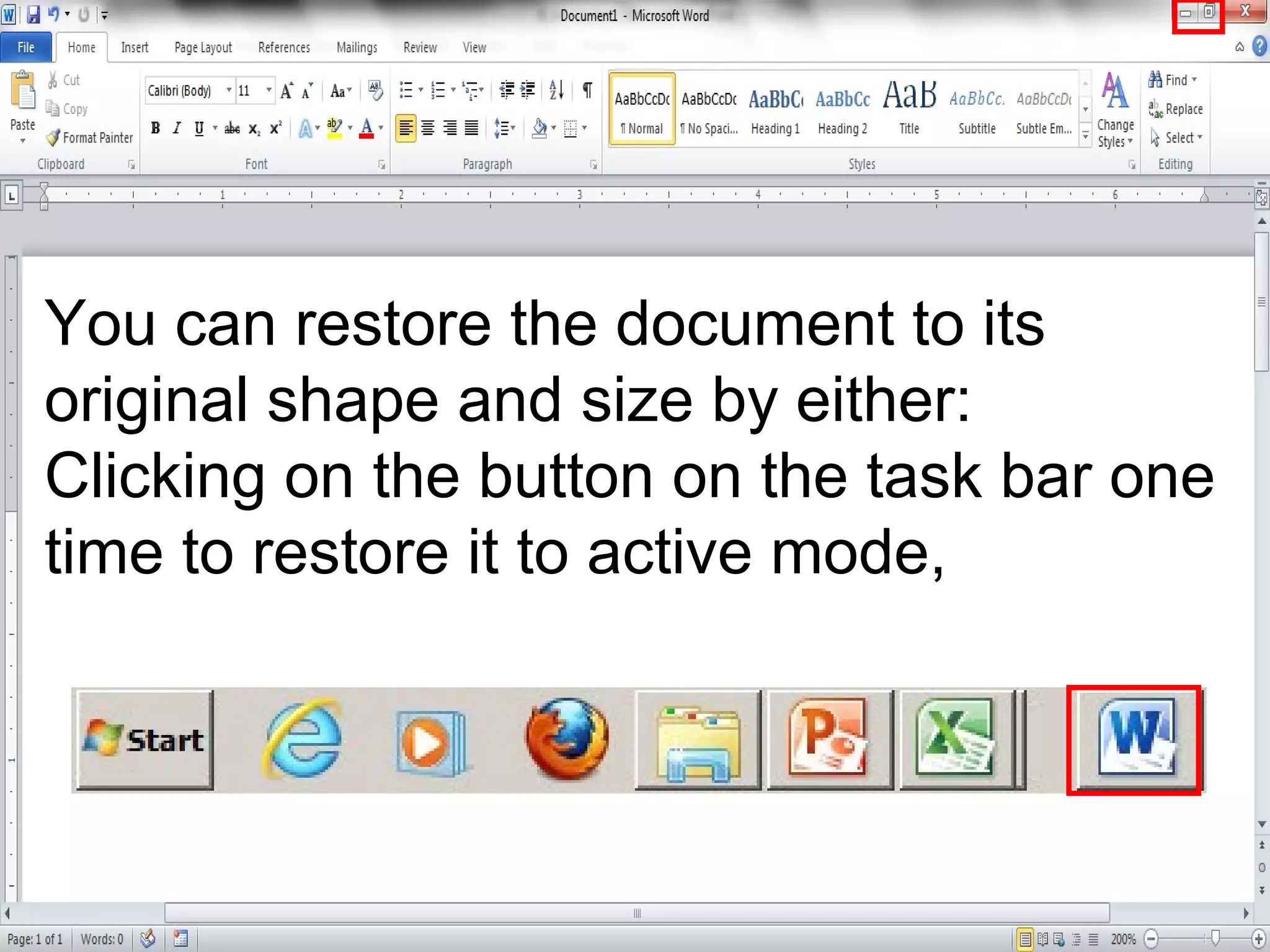This screenshot has width=1270, height=952.
Task: Apply strikethrough formatting
Action: click(x=233, y=128)
